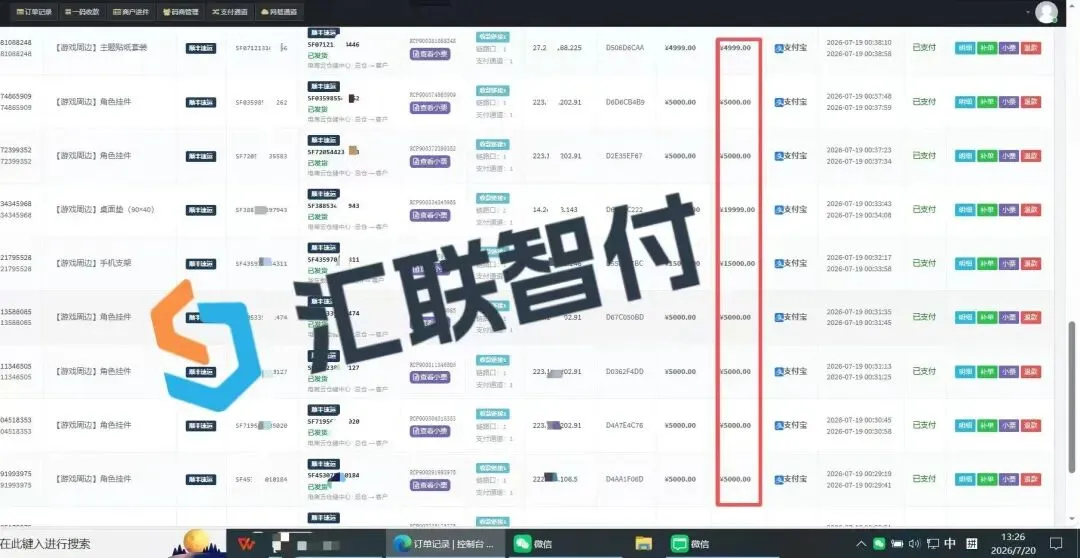This screenshot has width=1080, height=558.
Task: Click 明细 for the ¥4999.00 order
Action: (965, 48)
